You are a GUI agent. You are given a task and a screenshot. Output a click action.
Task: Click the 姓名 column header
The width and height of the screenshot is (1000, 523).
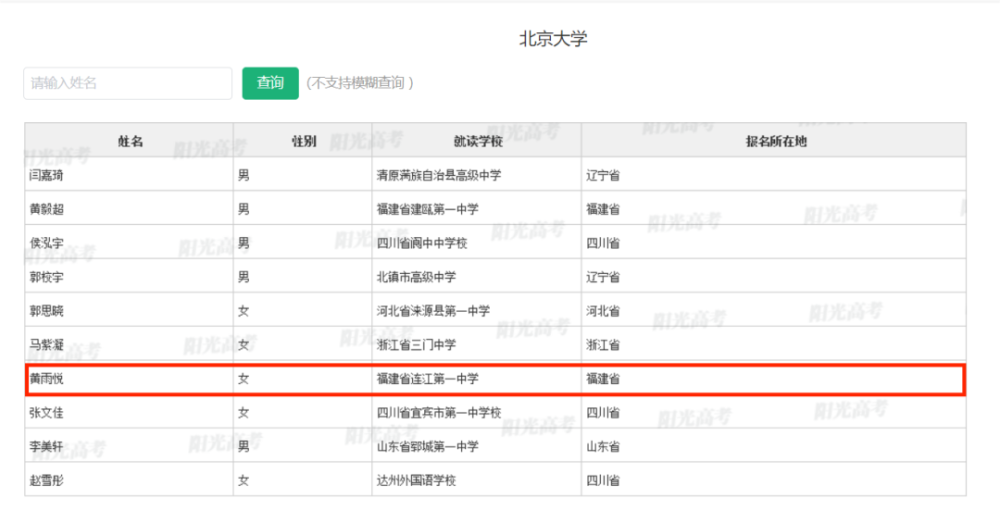coord(130,141)
